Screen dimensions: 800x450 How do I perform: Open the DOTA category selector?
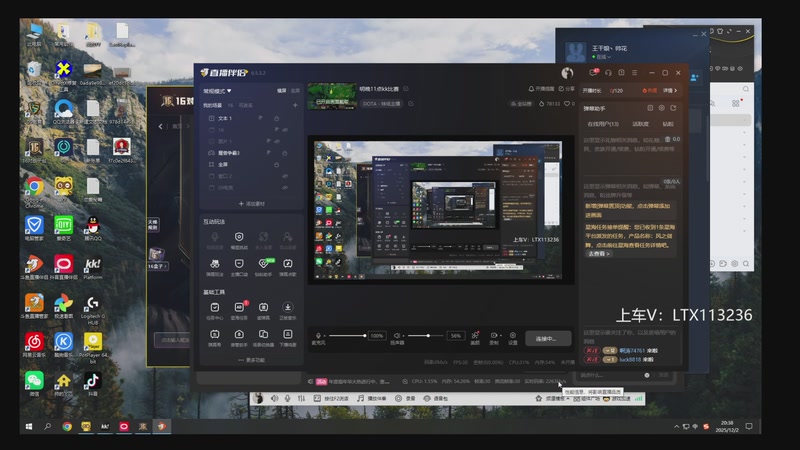(381, 104)
